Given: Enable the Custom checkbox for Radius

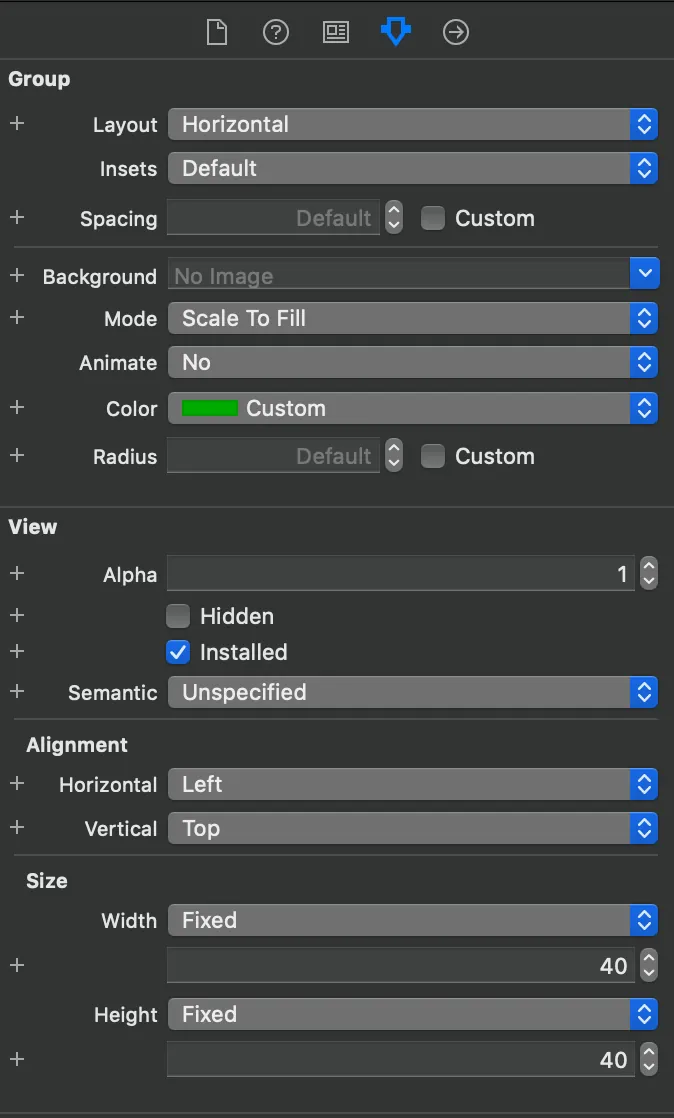Looking at the screenshot, I should [433, 457].
